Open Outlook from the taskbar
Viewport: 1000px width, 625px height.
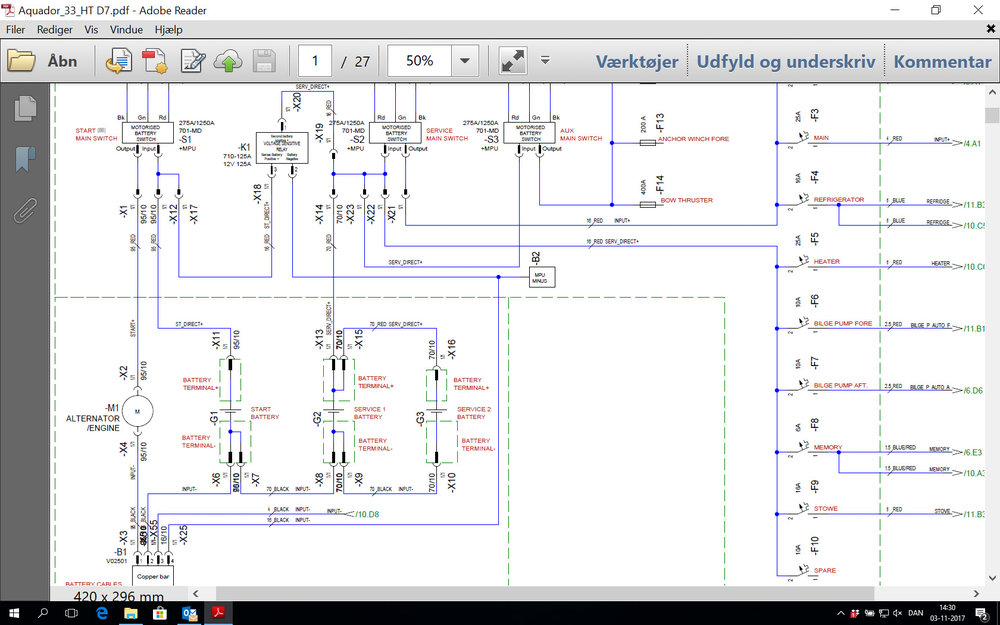(189, 614)
